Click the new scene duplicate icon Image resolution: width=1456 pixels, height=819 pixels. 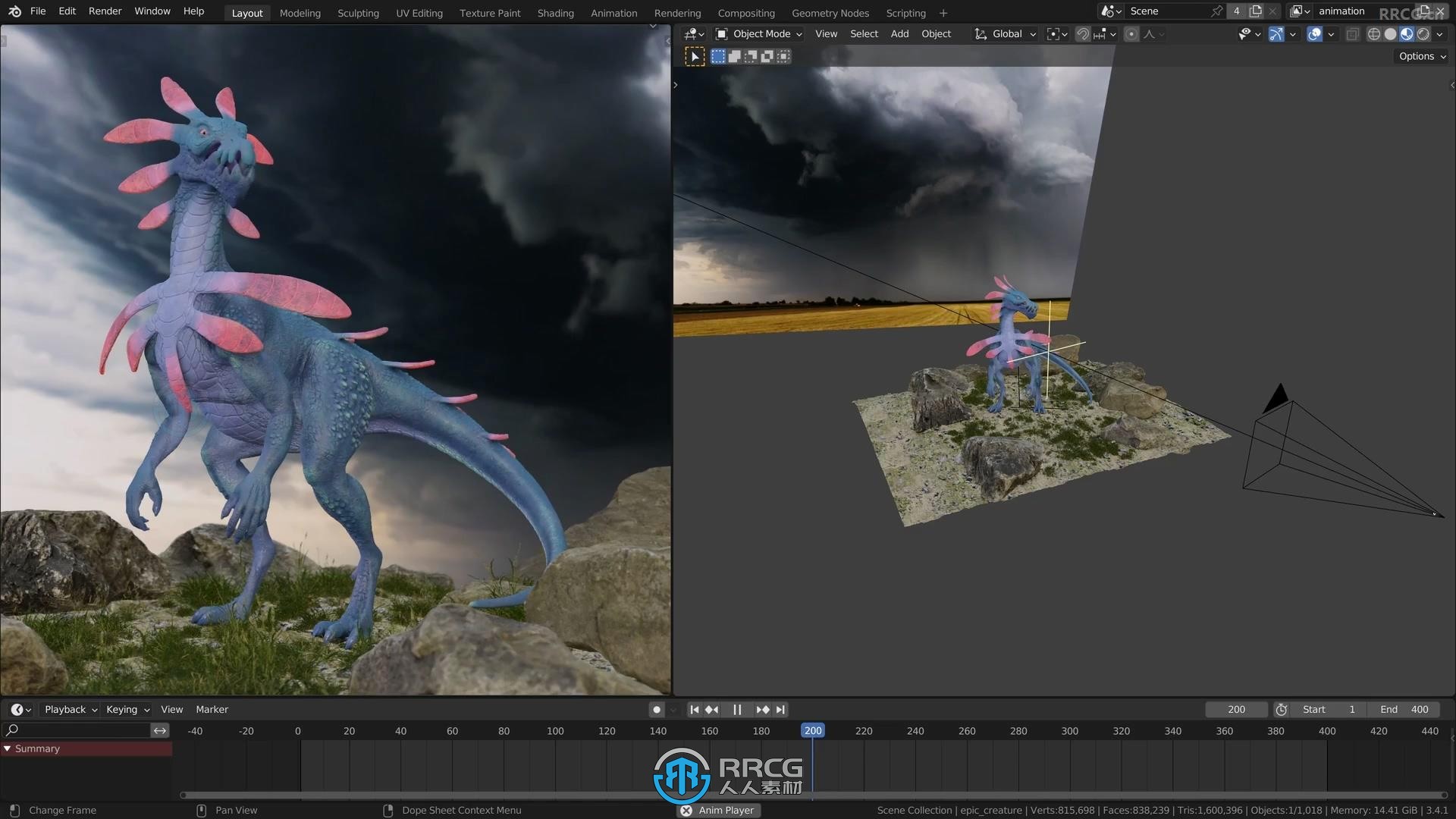click(x=1256, y=11)
